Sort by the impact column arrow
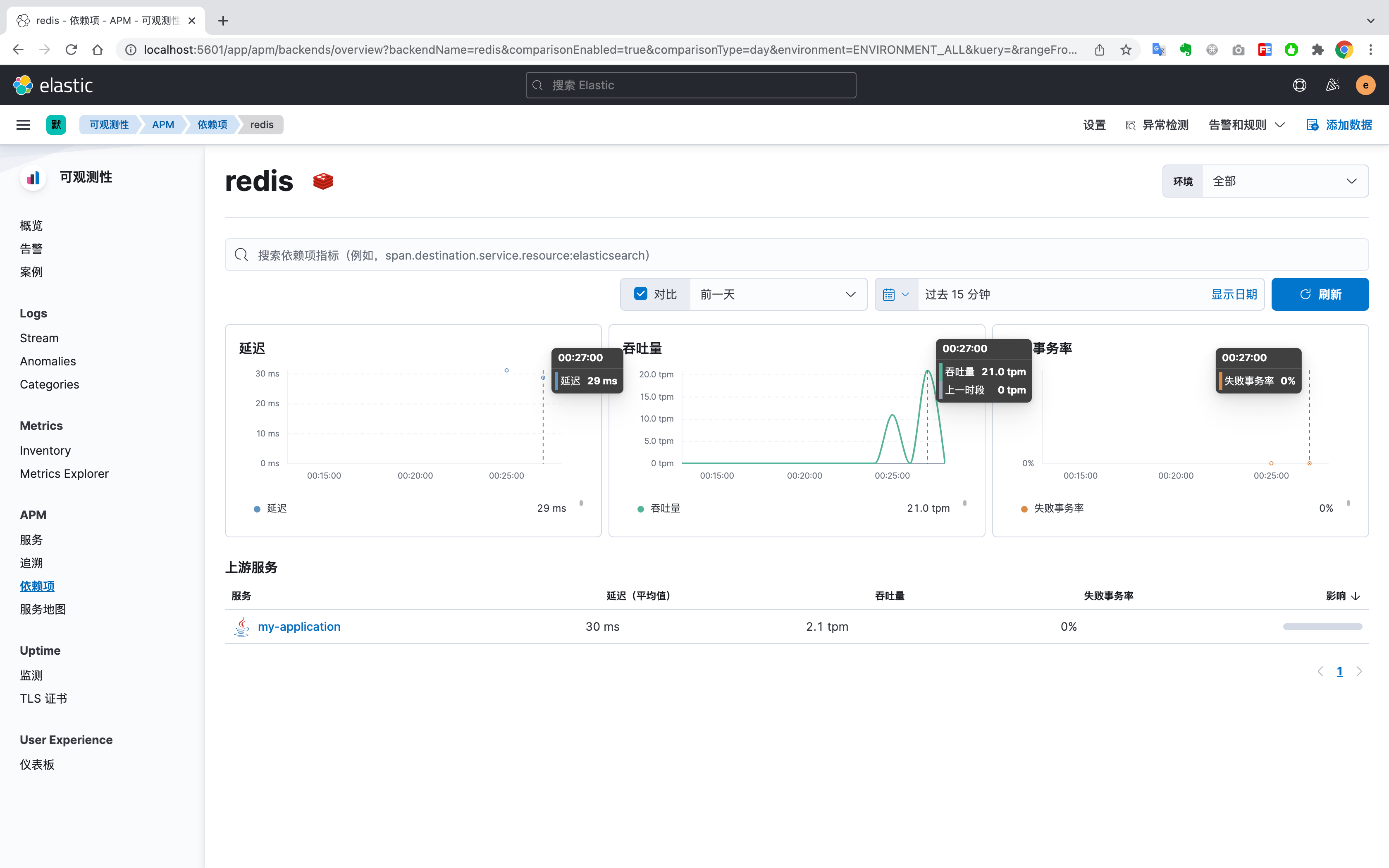Image resolution: width=1389 pixels, height=868 pixels. click(x=1356, y=596)
